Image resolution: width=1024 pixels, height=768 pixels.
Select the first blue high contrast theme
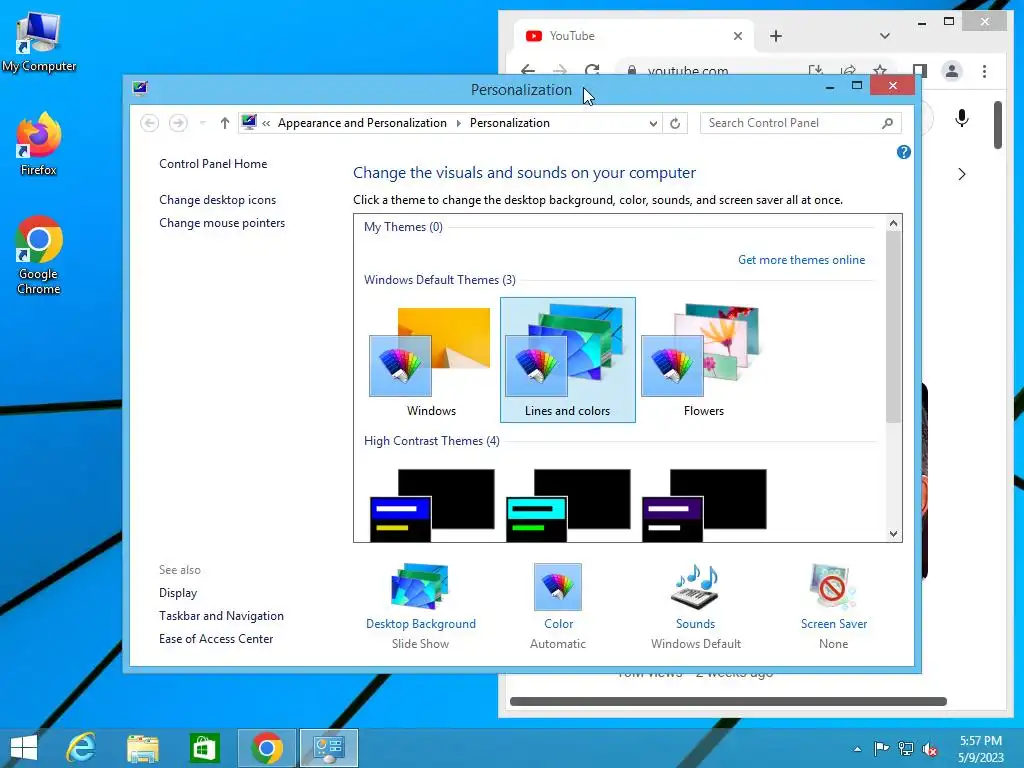point(432,505)
